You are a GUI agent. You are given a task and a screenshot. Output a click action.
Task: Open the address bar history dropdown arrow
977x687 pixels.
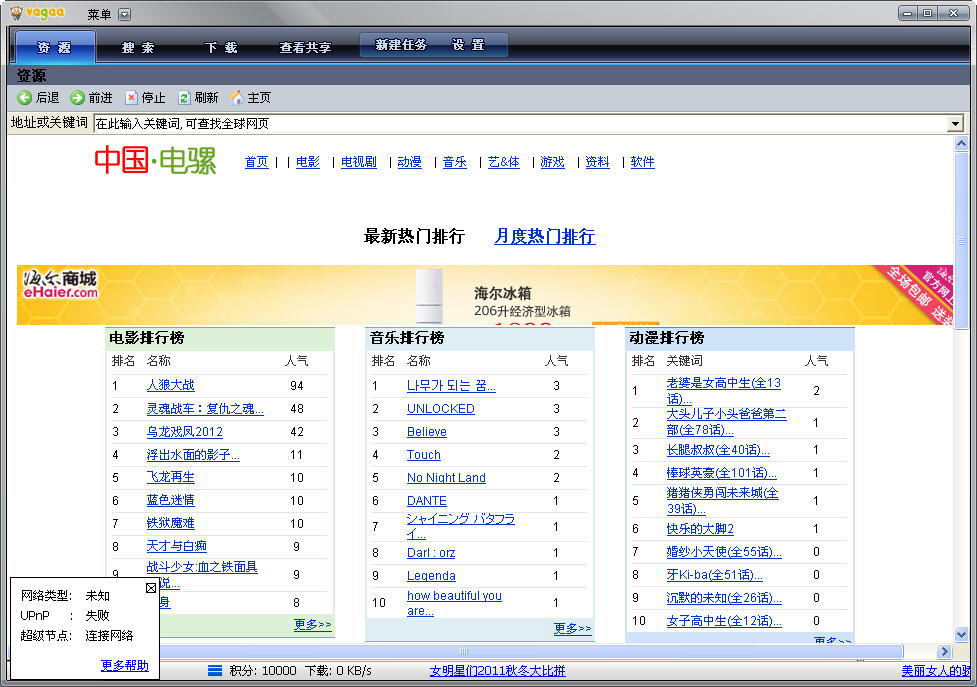coord(954,123)
